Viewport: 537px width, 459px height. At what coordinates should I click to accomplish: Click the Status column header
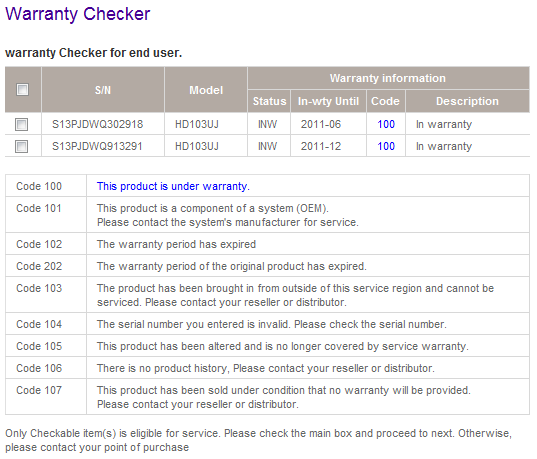[269, 101]
